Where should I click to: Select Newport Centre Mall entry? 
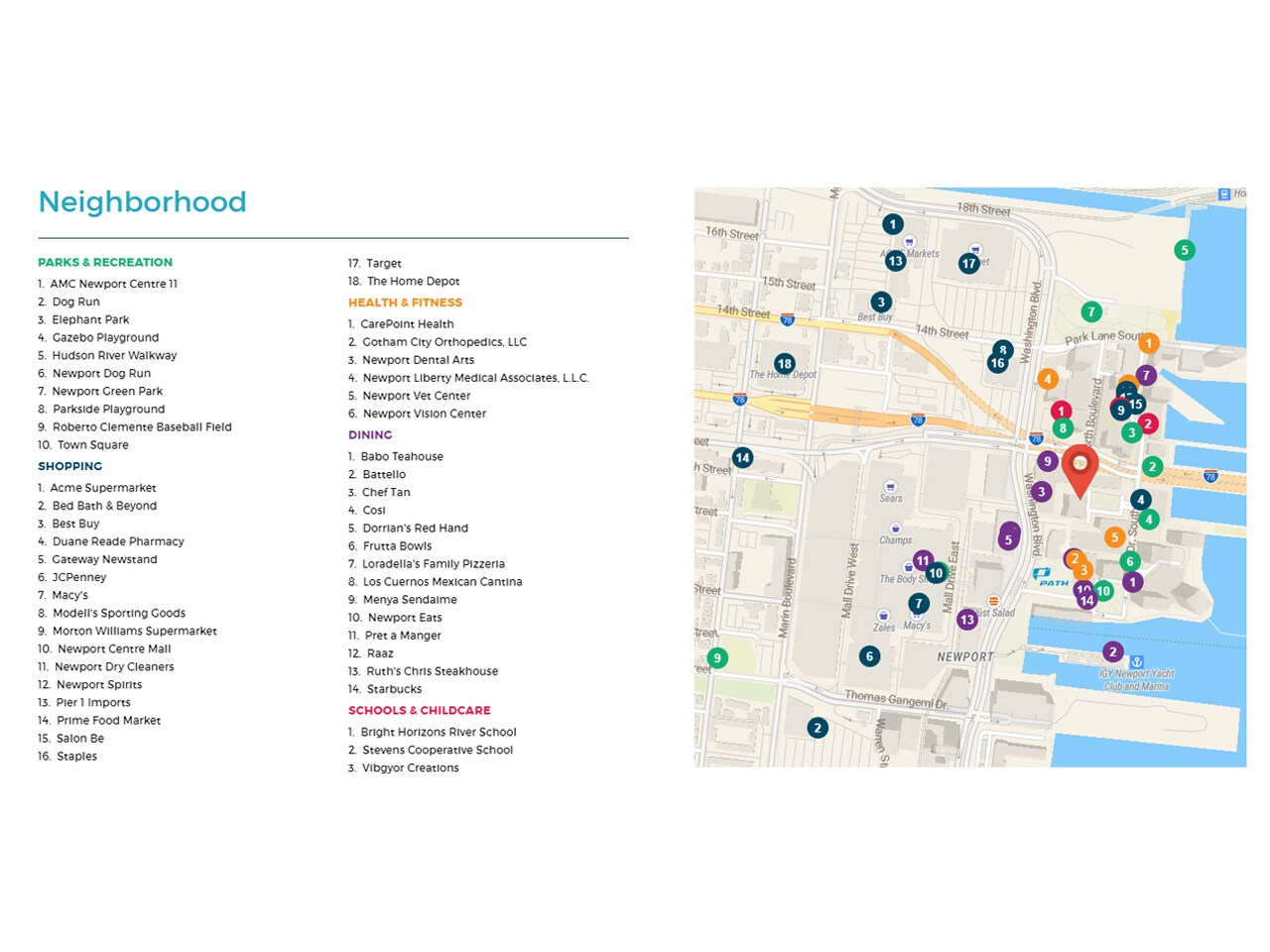[104, 649]
